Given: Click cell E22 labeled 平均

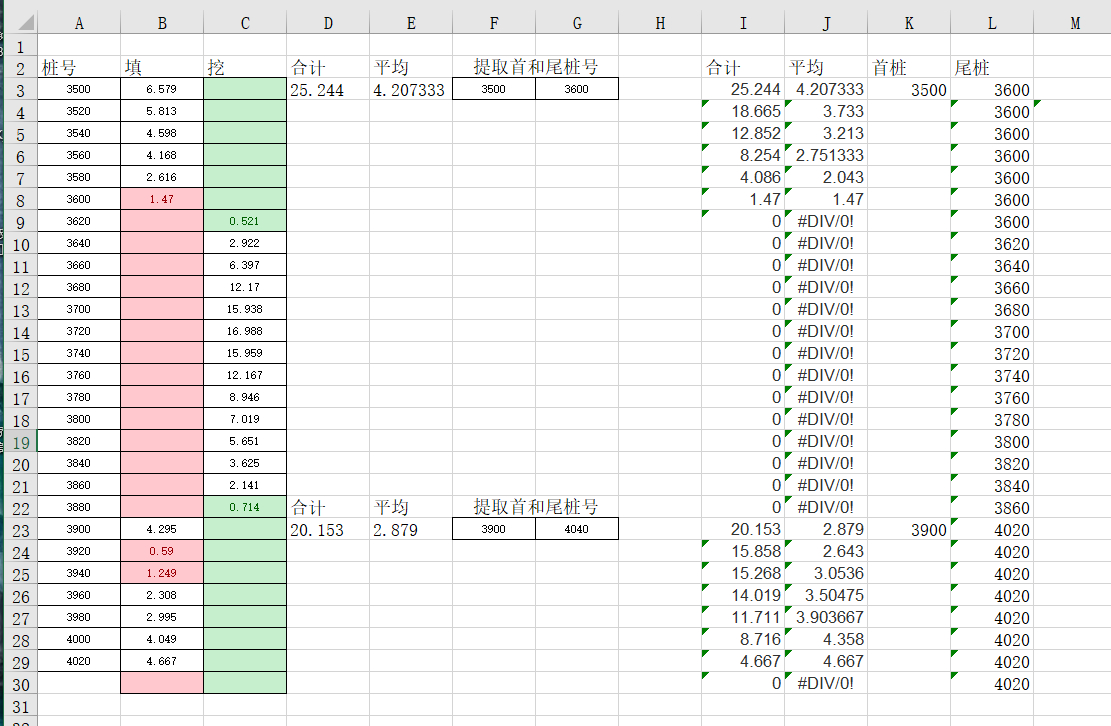Looking at the screenshot, I should coord(411,507).
